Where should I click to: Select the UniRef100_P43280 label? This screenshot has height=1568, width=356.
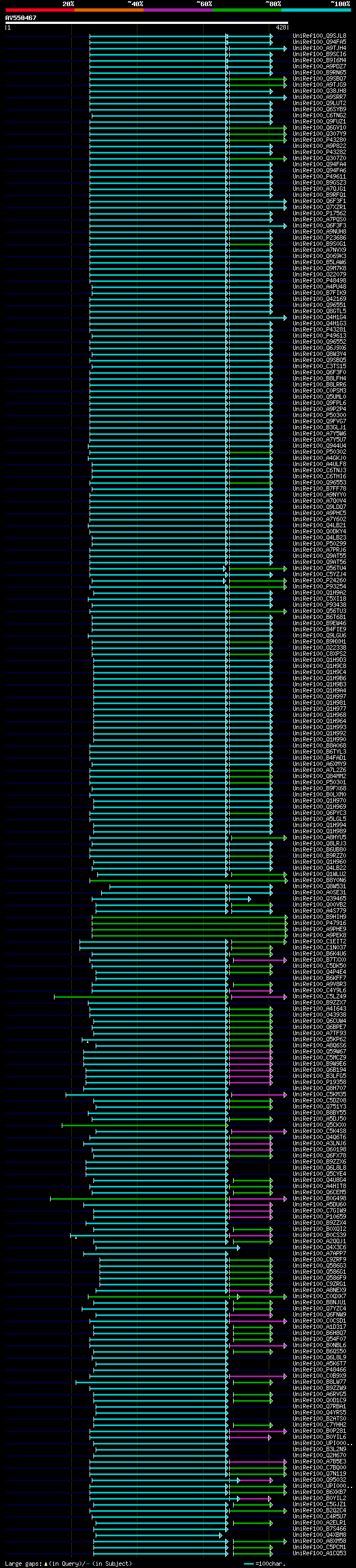pos(319,140)
